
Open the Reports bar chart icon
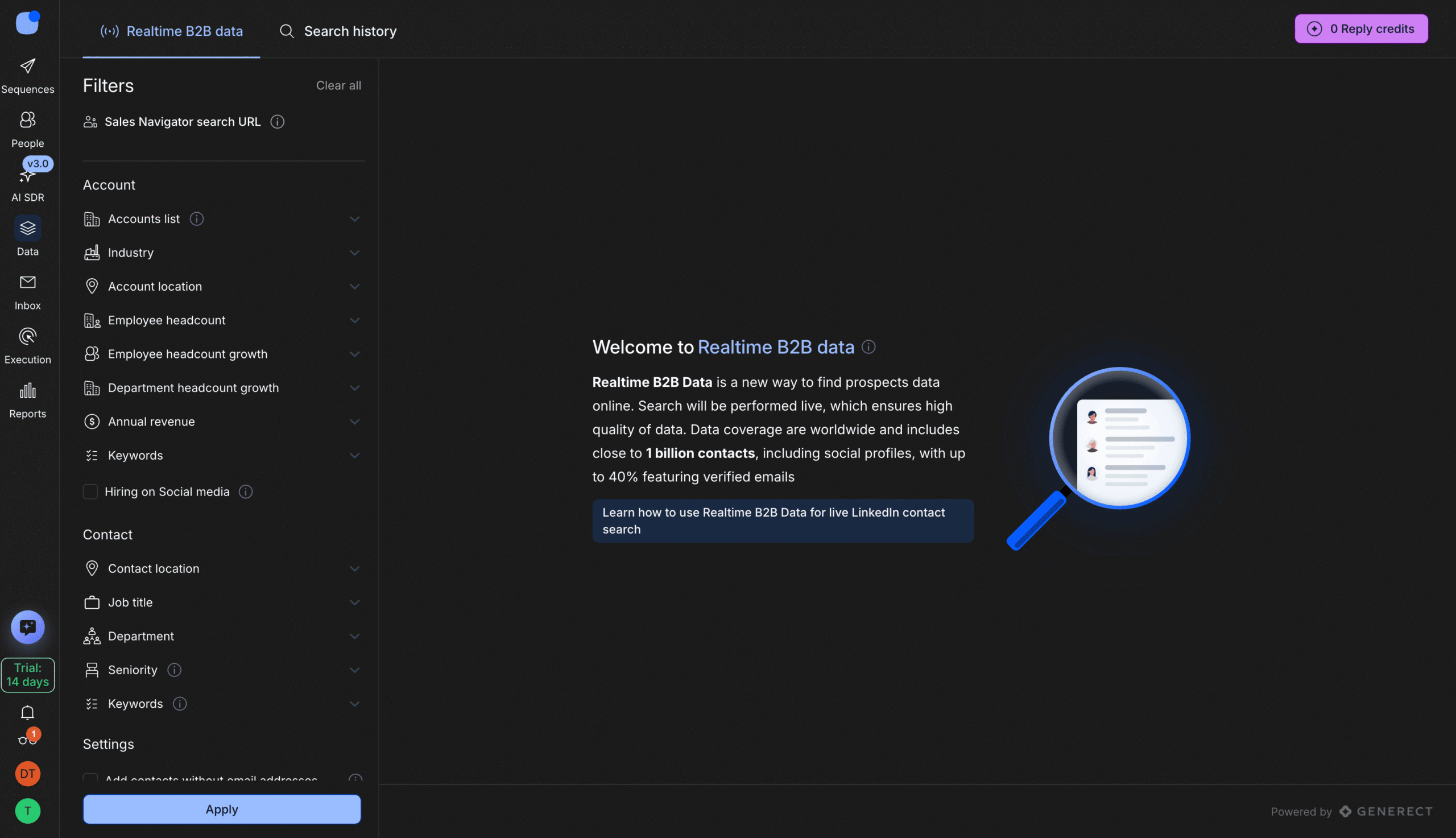point(28,390)
